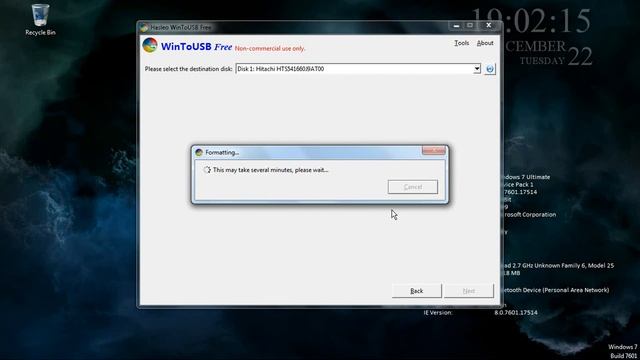This screenshot has width=640, height=360.
Task: Click the 'Bluetooth Device (Personal Area Network)' text
Action: pyautogui.click(x=555, y=290)
